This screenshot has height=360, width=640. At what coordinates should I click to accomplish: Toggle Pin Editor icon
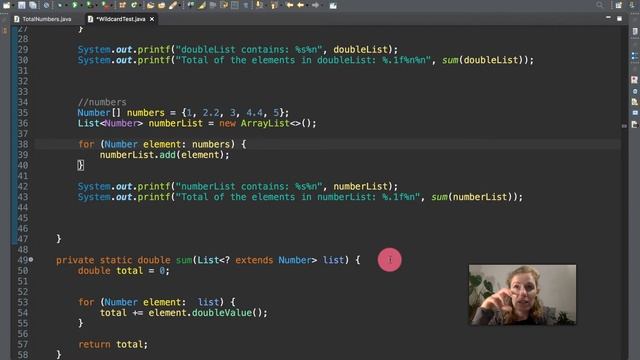[x=333, y=5]
